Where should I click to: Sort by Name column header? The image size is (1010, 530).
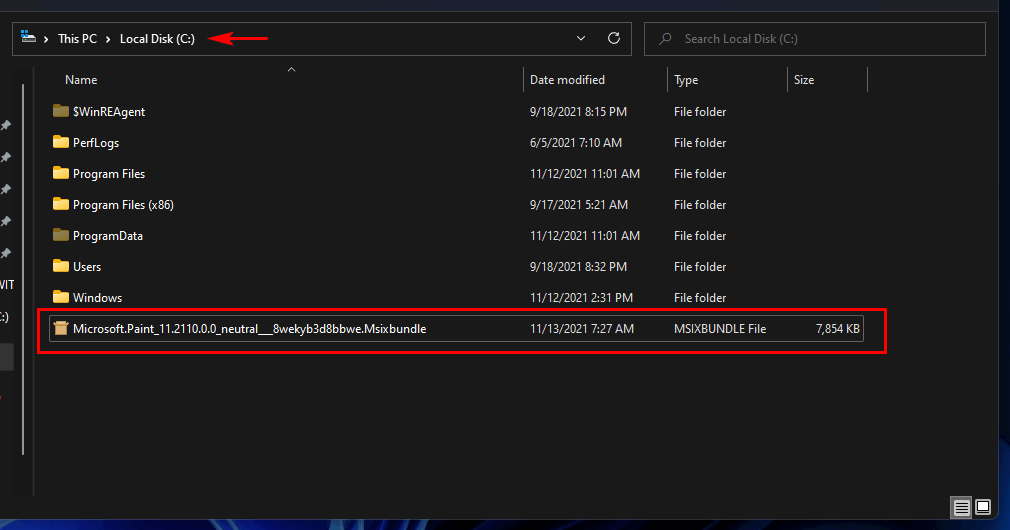(81, 80)
